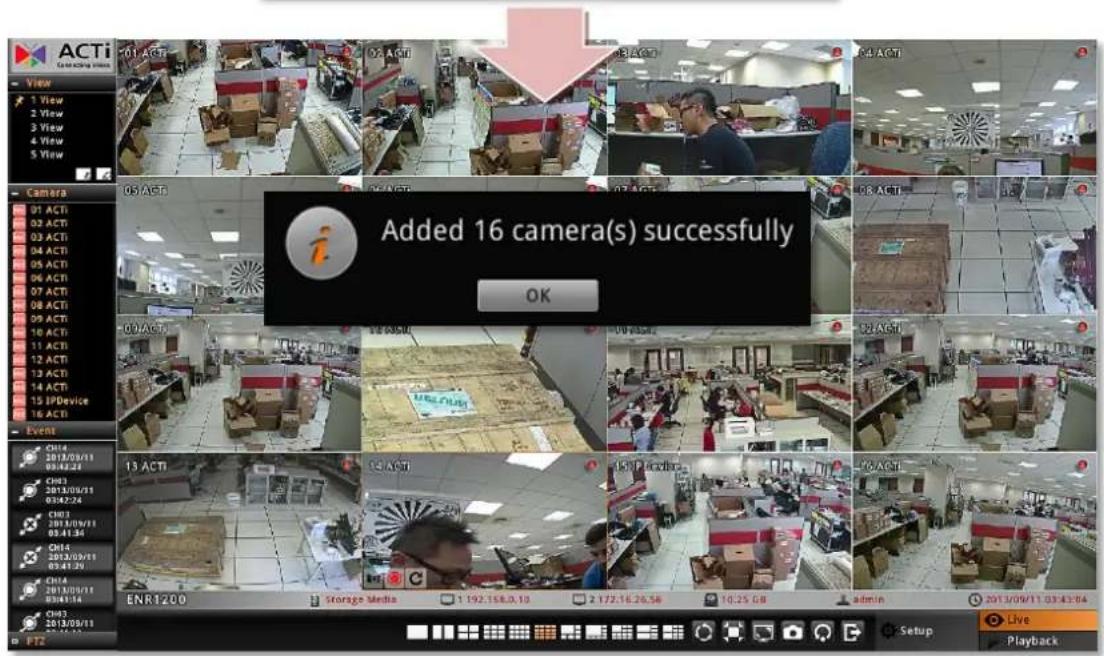
Task: Expand the PTZ panel
Action: [15, 641]
